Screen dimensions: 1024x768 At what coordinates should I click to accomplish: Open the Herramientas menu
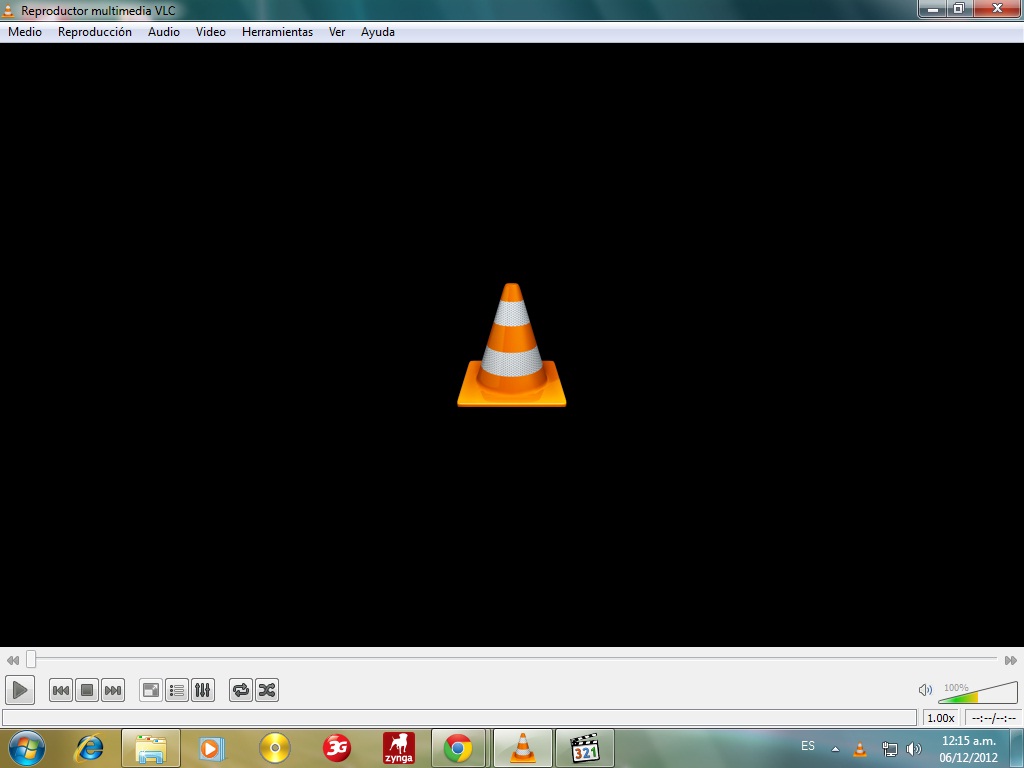coord(278,32)
